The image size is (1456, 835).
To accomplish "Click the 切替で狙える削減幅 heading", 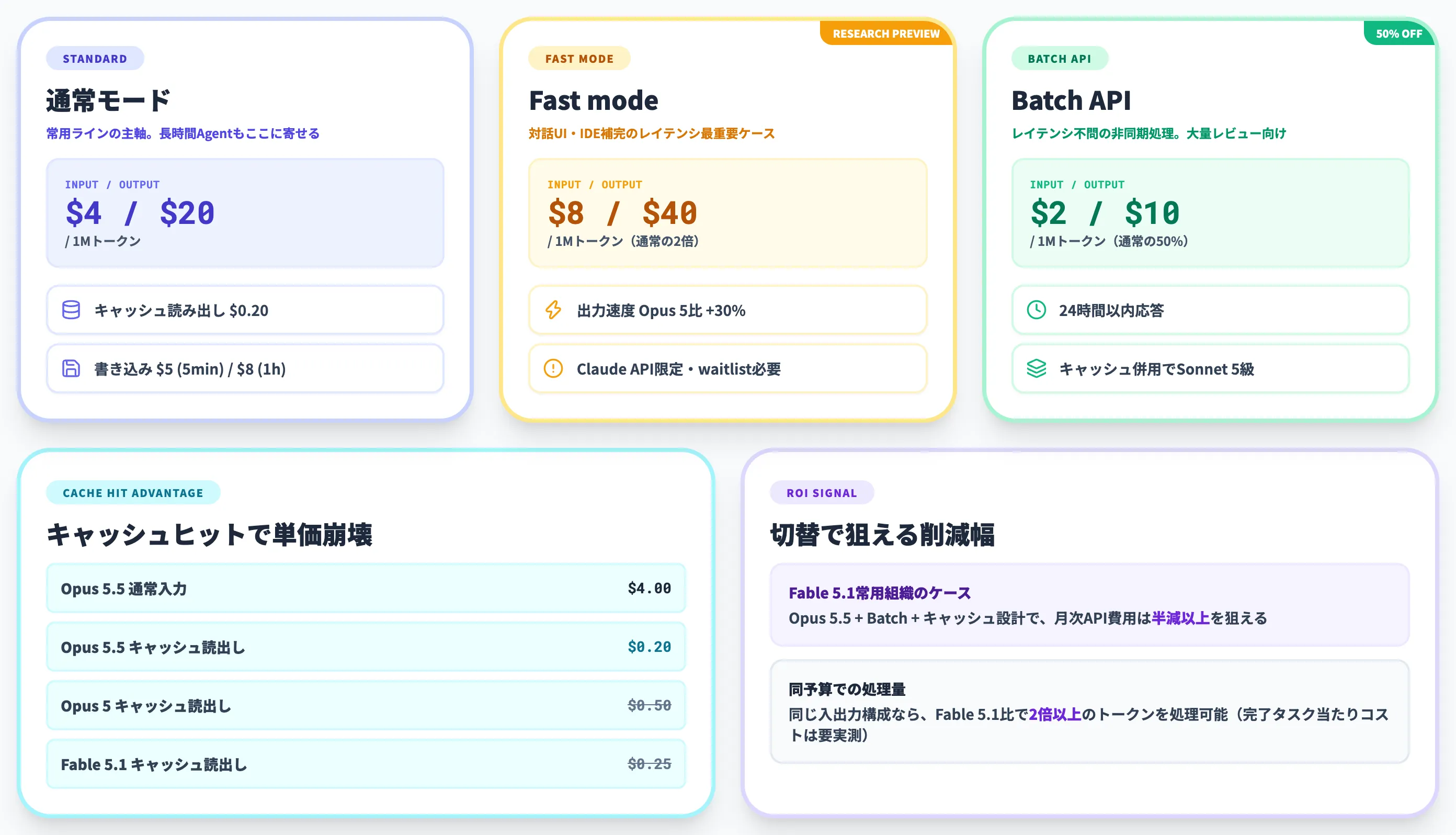I will [882, 535].
